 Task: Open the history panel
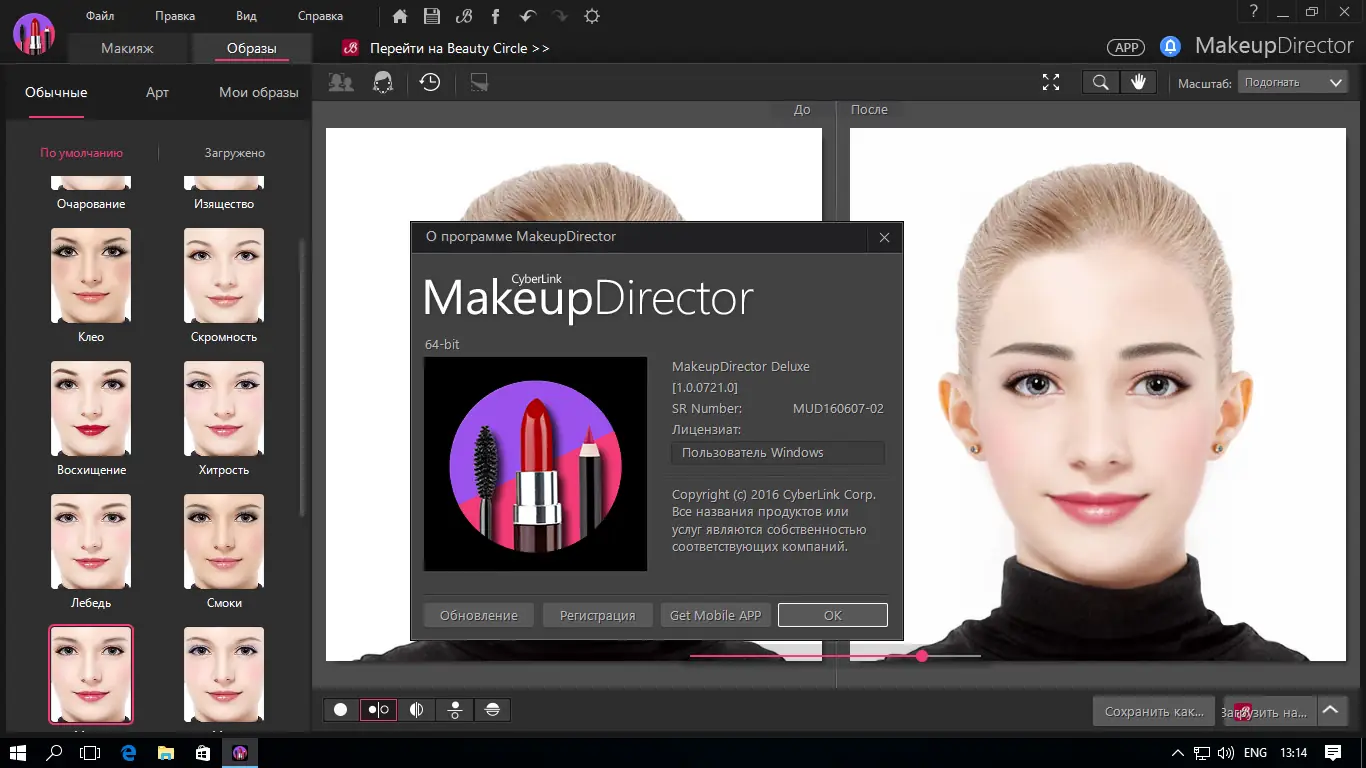[430, 82]
